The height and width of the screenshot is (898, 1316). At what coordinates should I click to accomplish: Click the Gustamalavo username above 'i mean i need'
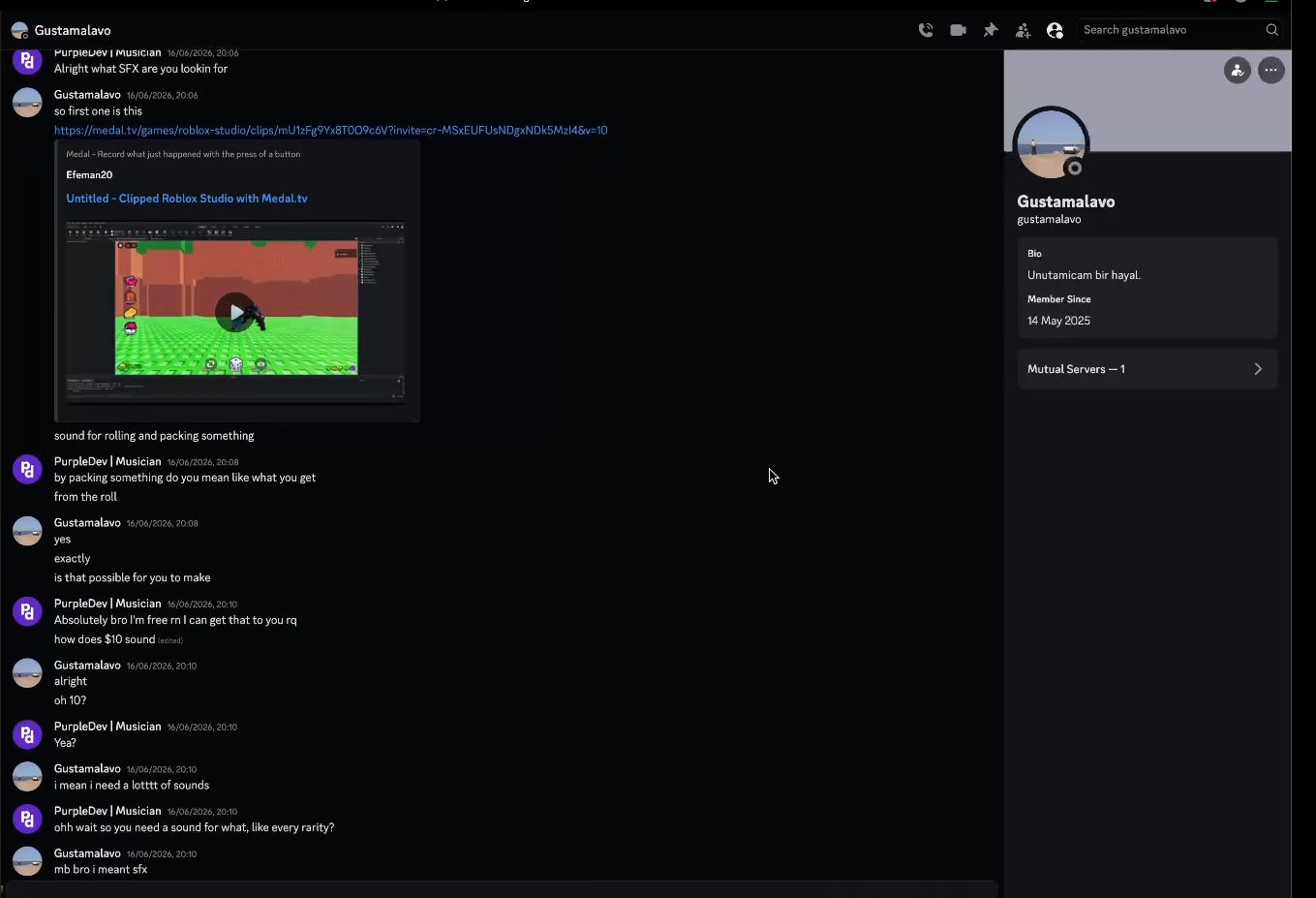[87, 769]
